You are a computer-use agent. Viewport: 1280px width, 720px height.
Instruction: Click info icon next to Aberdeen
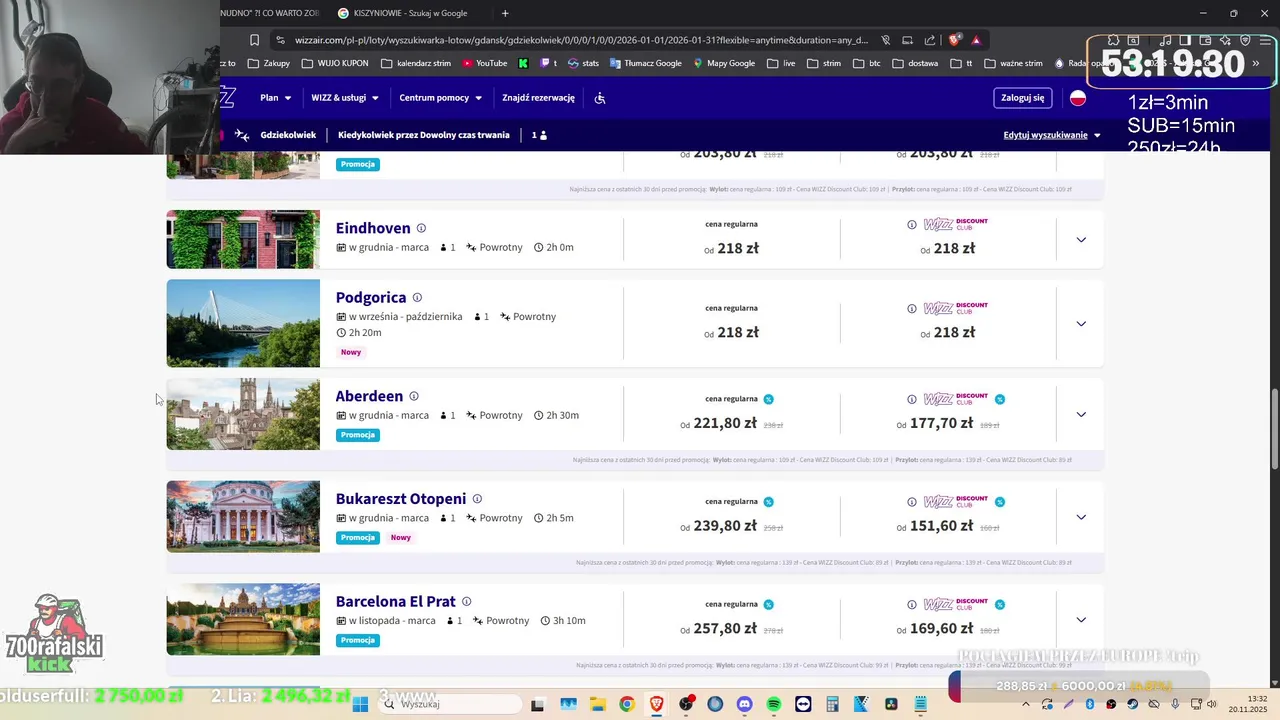point(414,396)
